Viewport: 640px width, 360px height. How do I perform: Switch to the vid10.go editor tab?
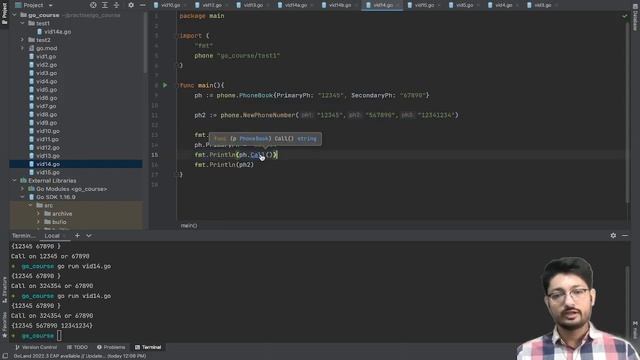tap(170, 5)
